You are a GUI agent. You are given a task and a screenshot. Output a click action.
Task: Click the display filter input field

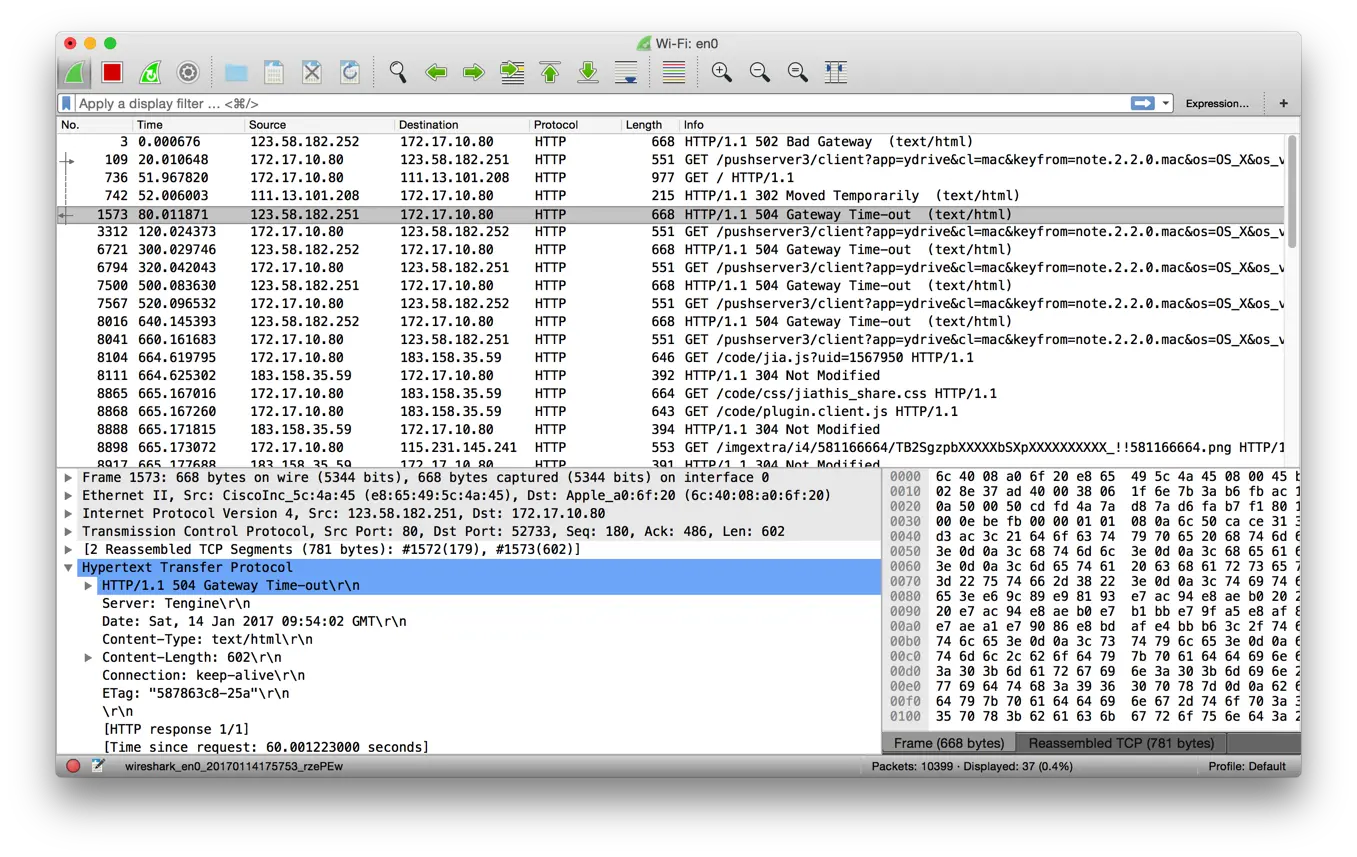[600, 103]
